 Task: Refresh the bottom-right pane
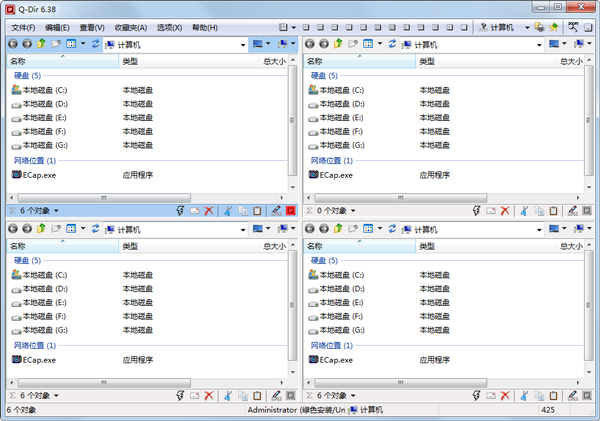tap(392, 228)
